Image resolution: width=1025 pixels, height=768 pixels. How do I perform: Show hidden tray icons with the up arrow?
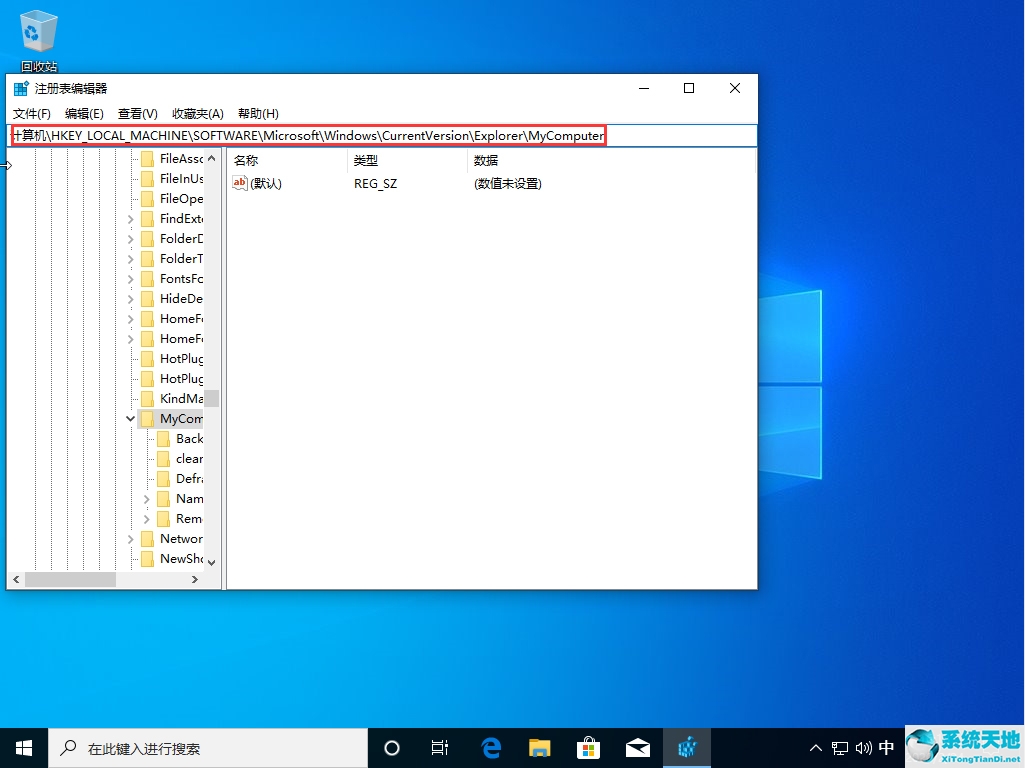tap(816, 747)
